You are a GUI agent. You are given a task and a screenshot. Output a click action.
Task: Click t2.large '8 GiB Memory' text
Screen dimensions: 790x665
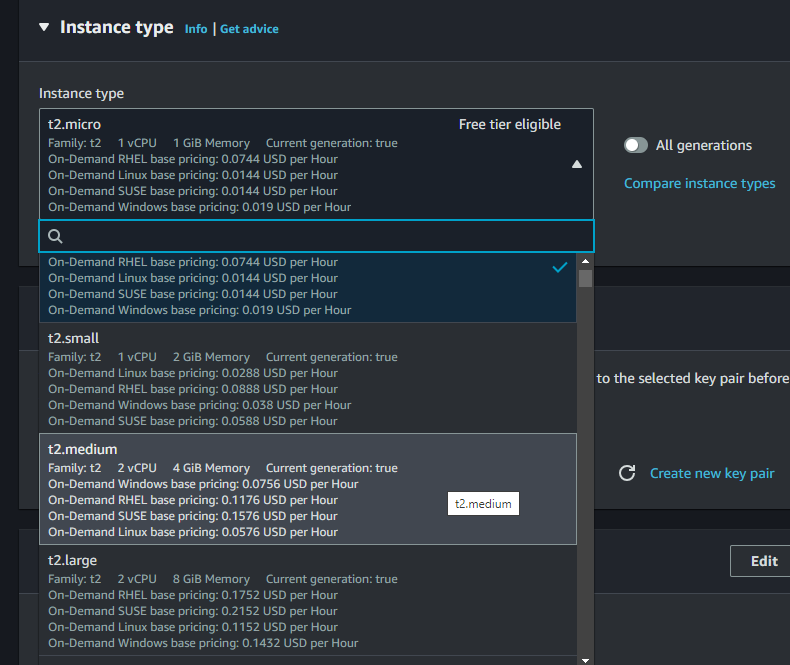click(211, 579)
